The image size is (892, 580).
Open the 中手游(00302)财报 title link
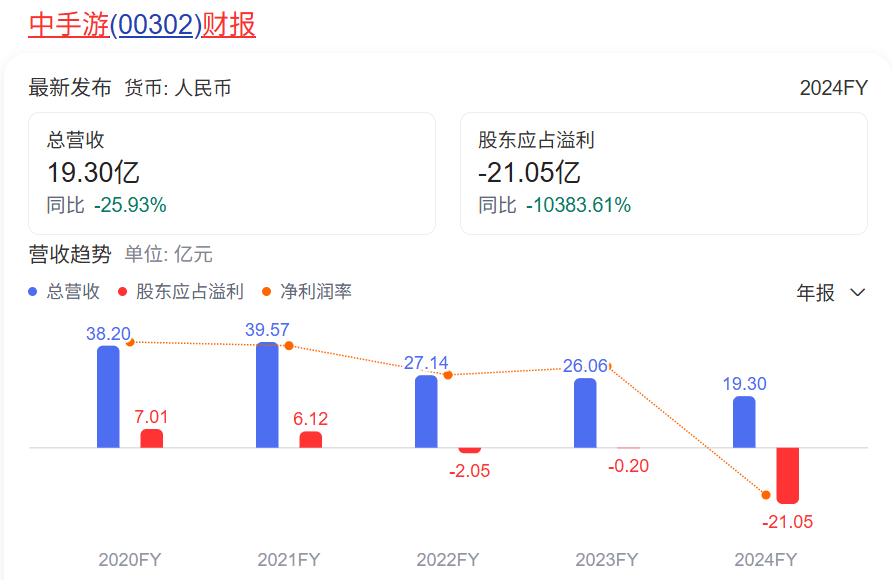click(142, 25)
